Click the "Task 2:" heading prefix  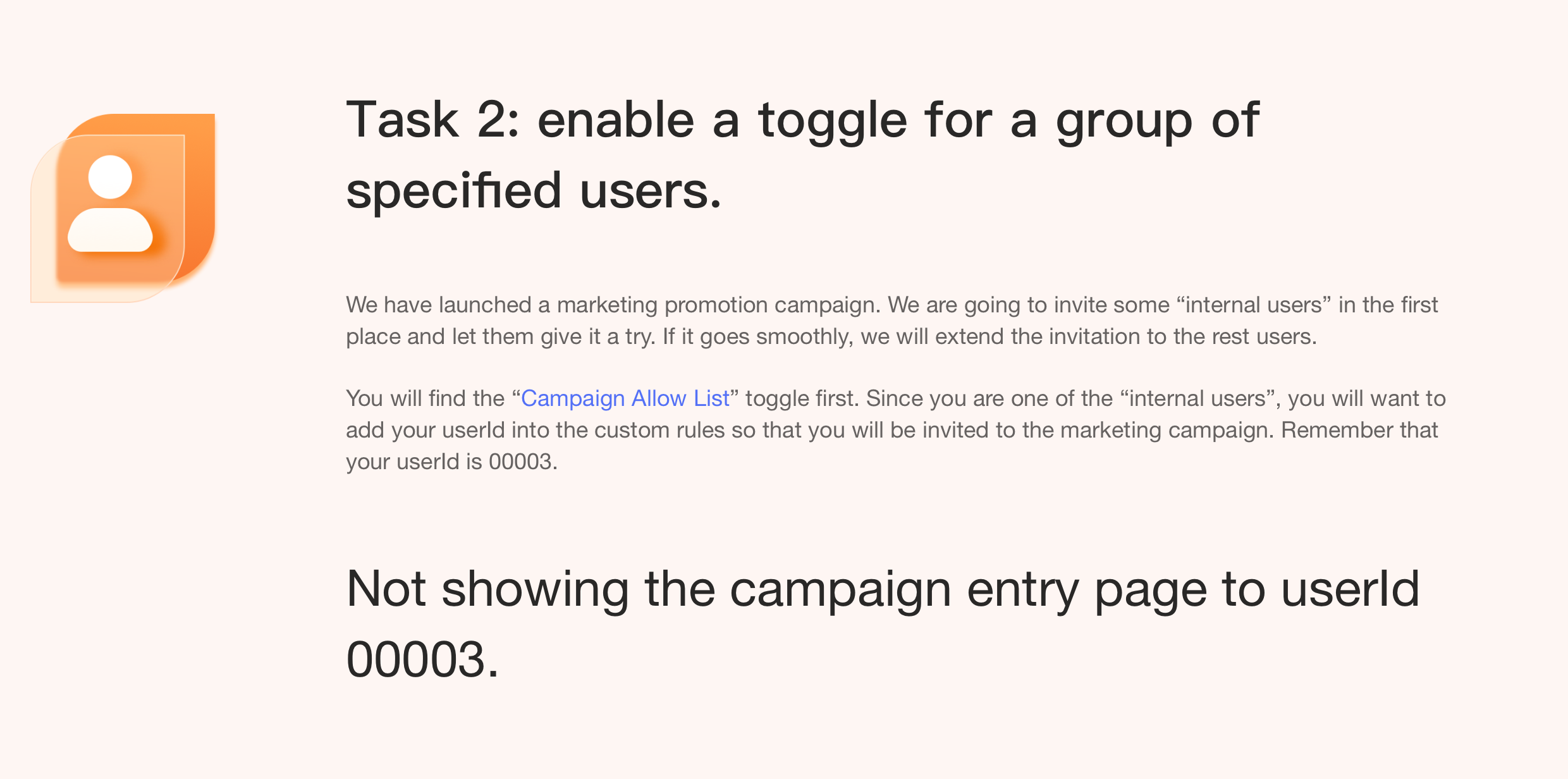tap(433, 120)
